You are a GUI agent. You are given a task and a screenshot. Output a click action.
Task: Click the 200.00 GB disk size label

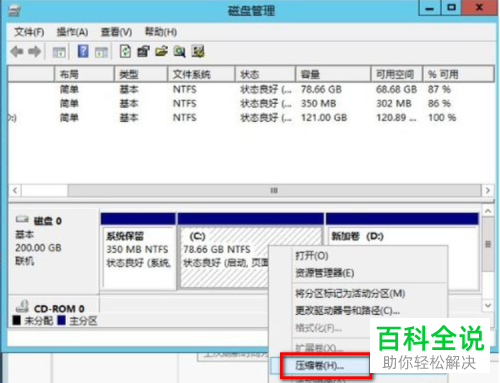(x=38, y=248)
